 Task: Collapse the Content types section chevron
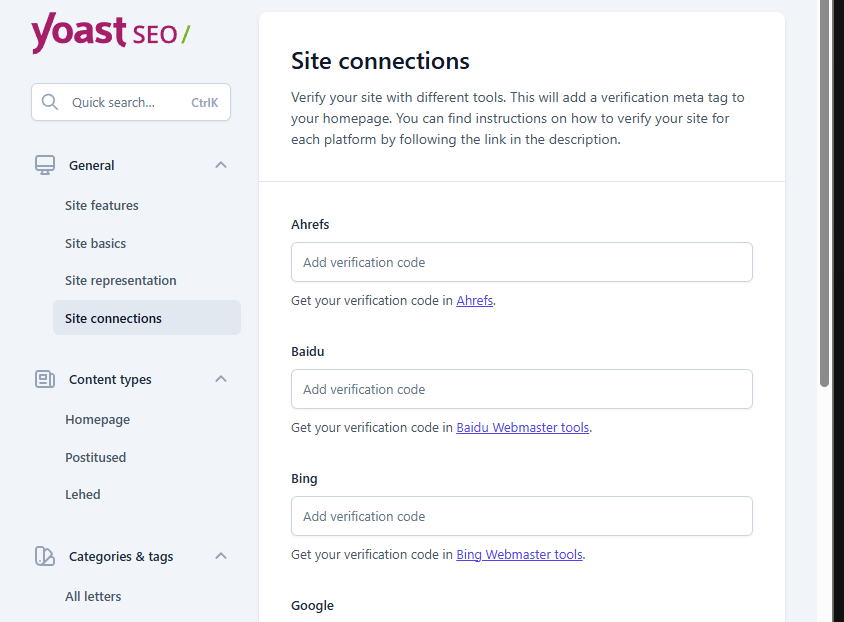point(221,379)
